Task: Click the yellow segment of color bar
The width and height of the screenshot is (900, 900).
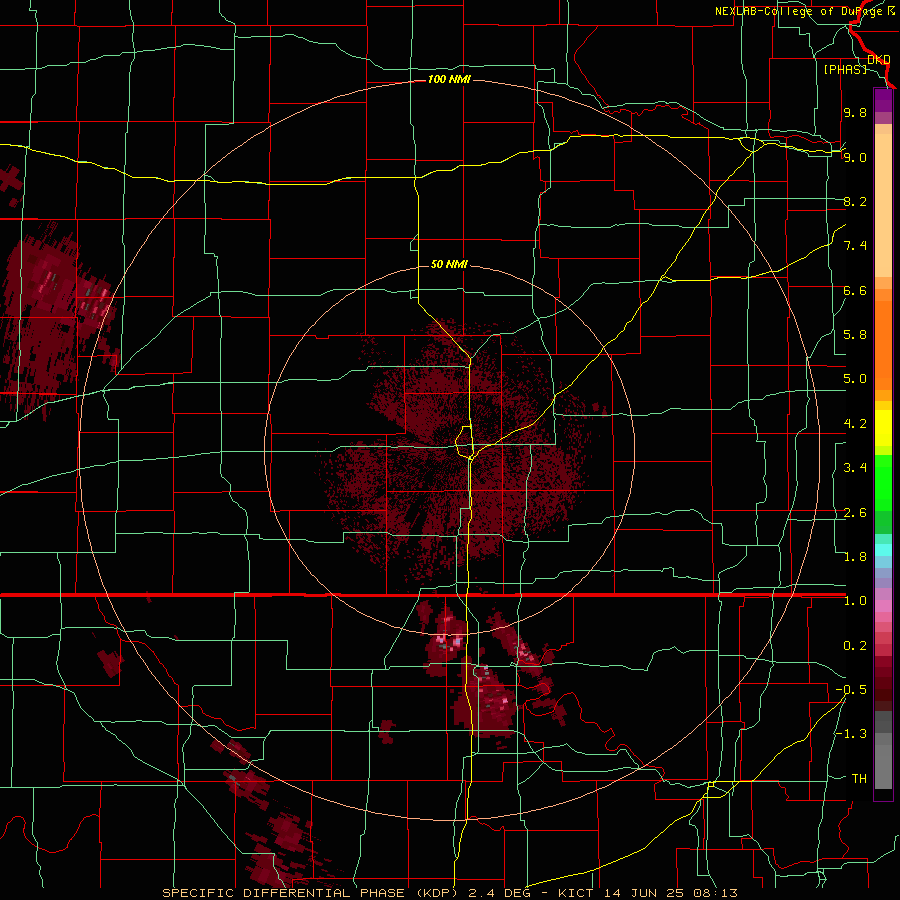Action: point(883,428)
